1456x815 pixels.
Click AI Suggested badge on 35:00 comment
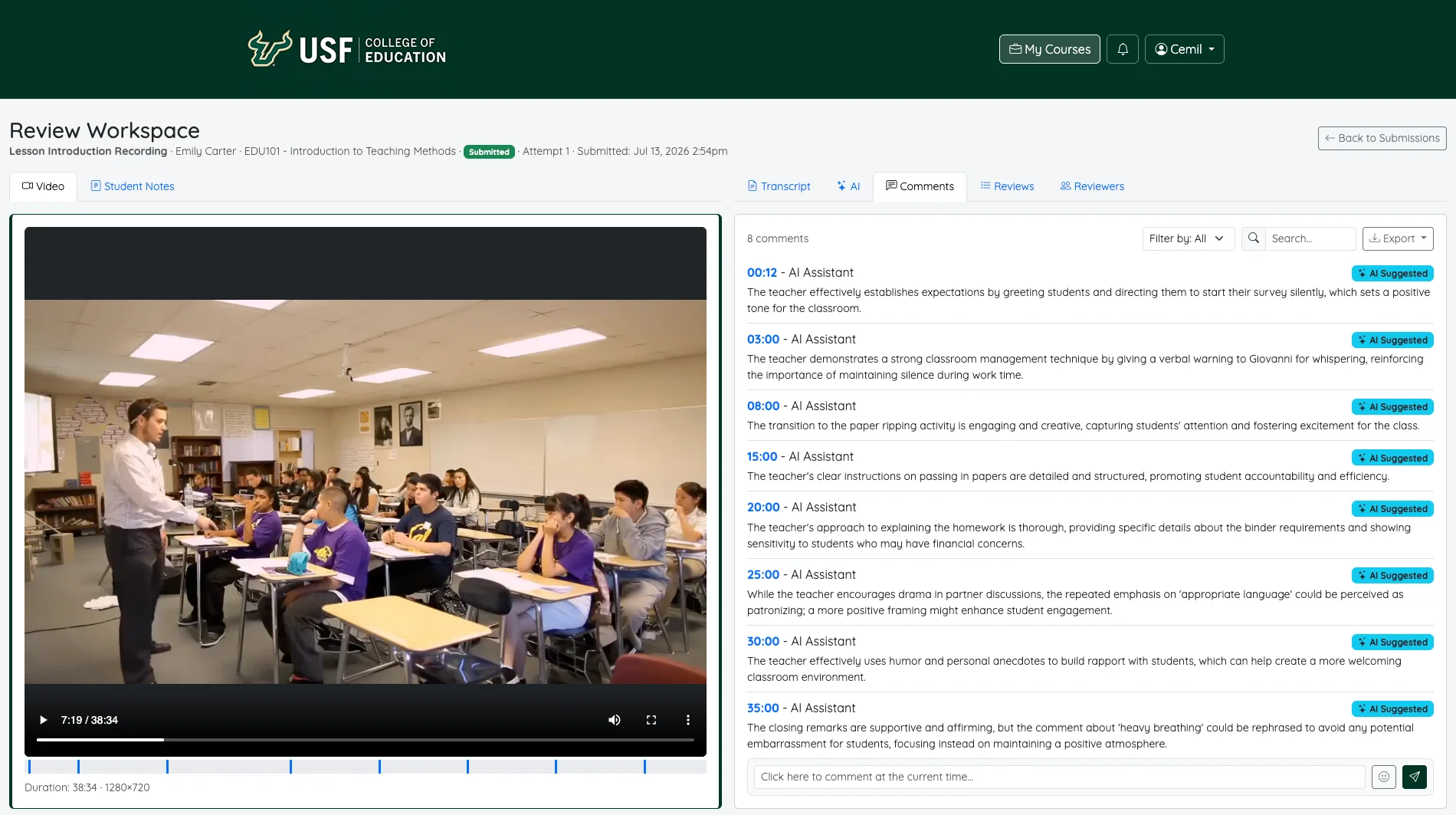click(x=1392, y=709)
